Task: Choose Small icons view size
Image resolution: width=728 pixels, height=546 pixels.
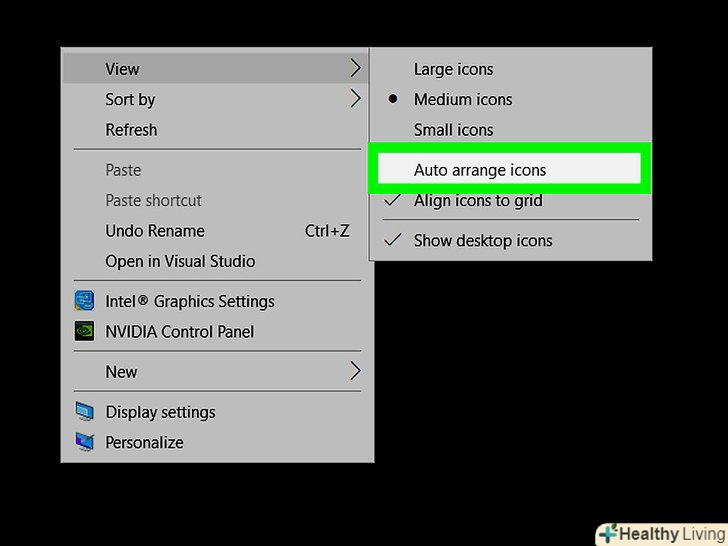Action: tap(454, 129)
